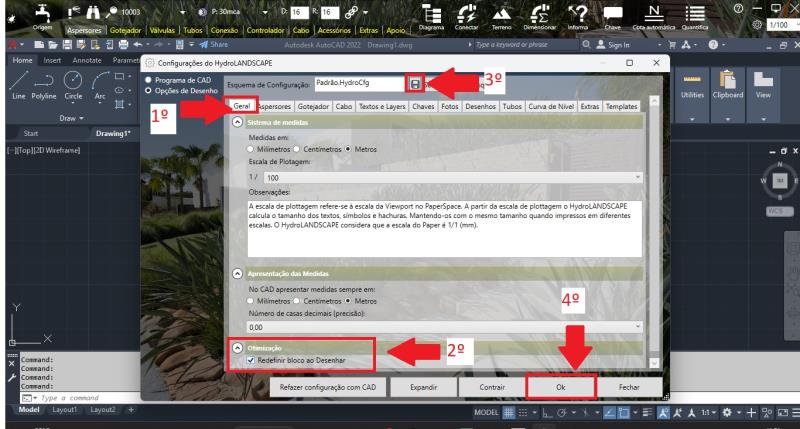Click the settings dialog vertical scrollbar
Image resolution: width=800 pixels, height=429 pixels.
[654, 231]
